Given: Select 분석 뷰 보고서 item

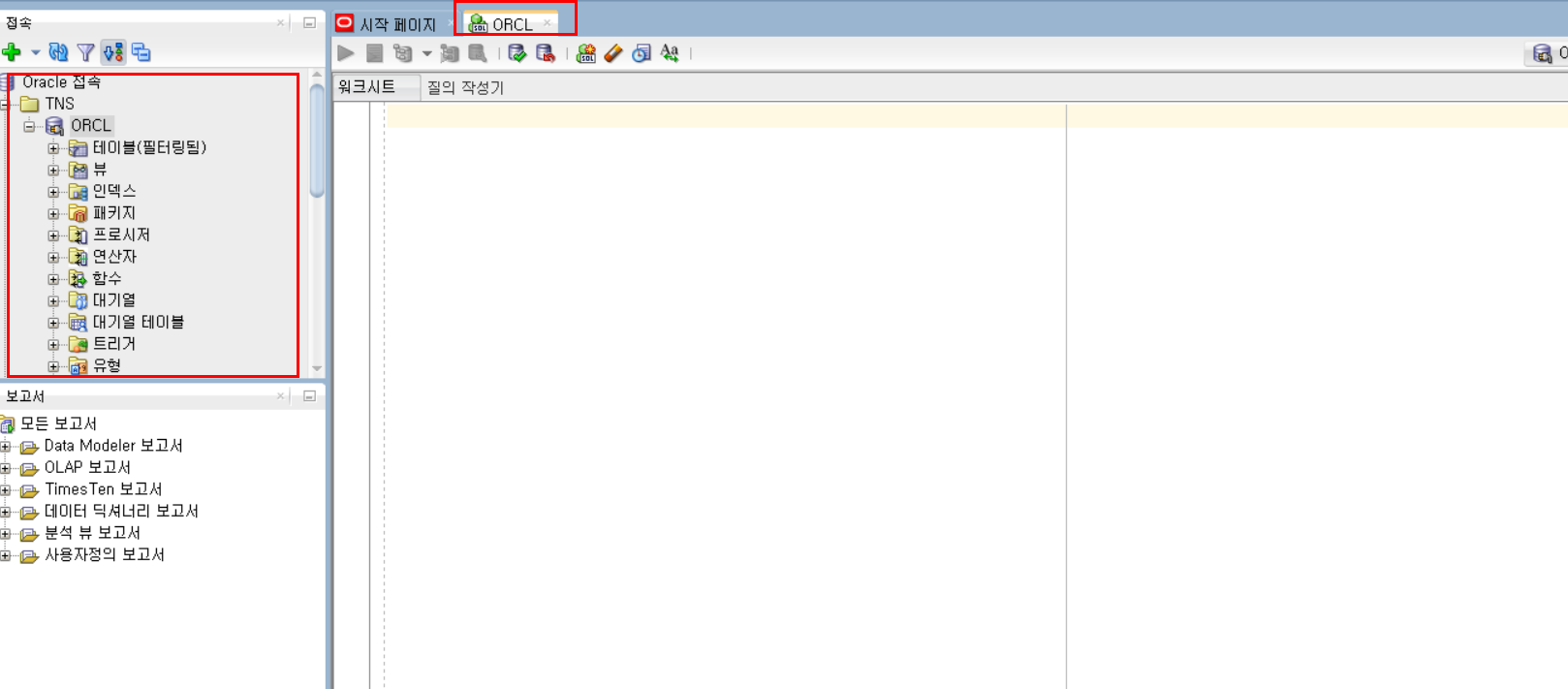Looking at the screenshot, I should coord(92,533).
